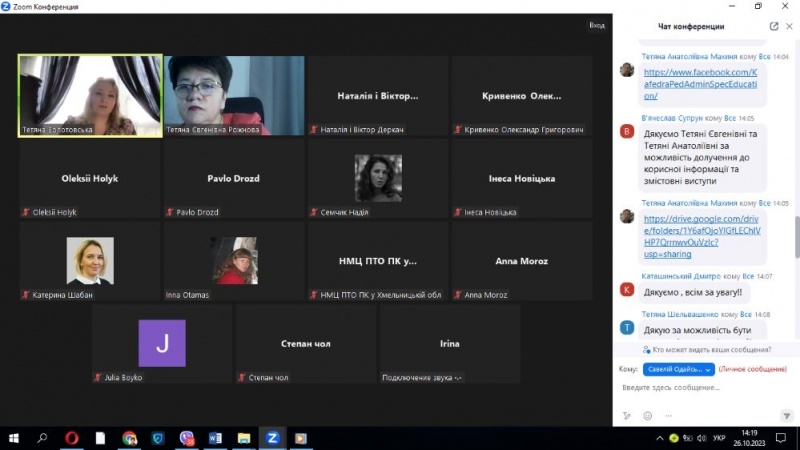Click the "Вход" view button
Image resolution: width=800 pixels, height=450 pixels.
coord(597,25)
